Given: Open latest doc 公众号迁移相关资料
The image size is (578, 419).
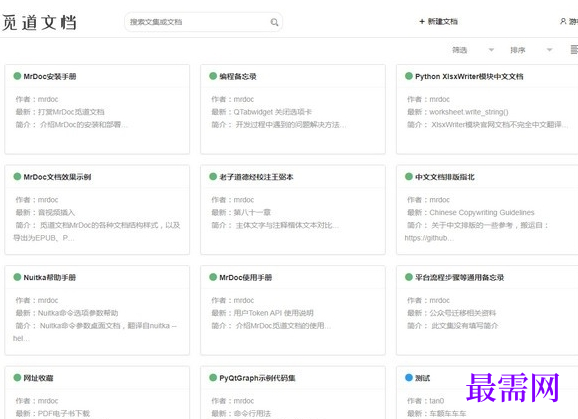Looking at the screenshot, I should [463, 313].
